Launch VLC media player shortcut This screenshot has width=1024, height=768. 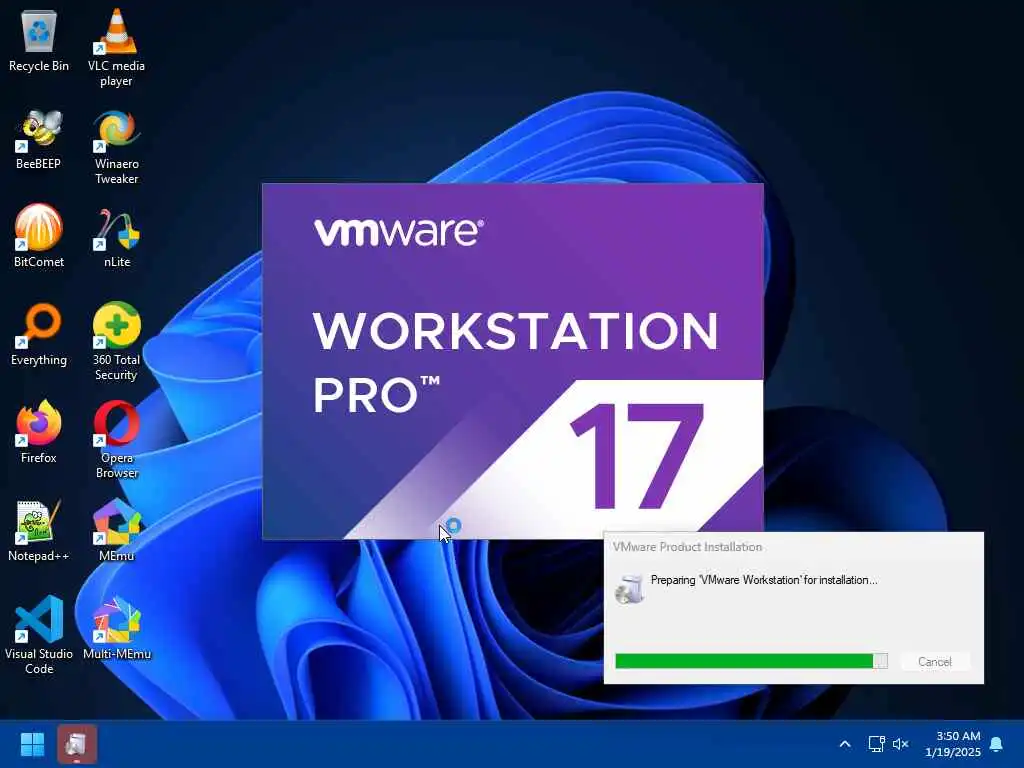[x=116, y=47]
